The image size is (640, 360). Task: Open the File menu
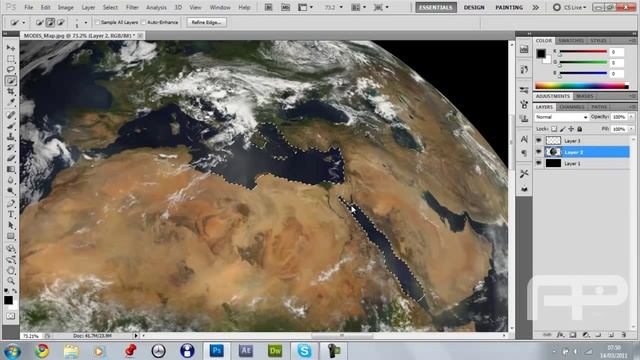[x=29, y=7]
